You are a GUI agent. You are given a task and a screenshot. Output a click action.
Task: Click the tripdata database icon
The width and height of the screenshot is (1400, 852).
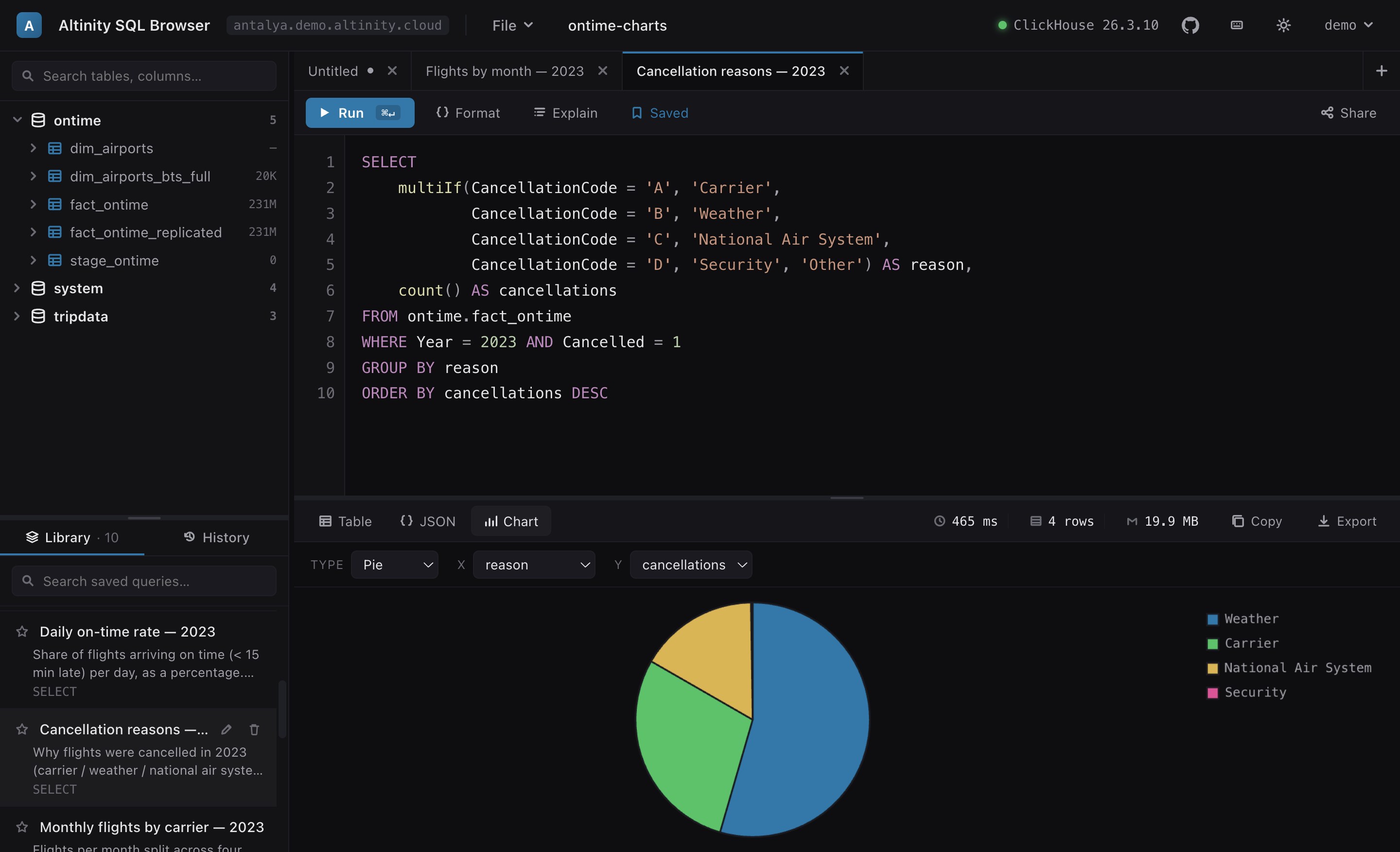tap(38, 316)
